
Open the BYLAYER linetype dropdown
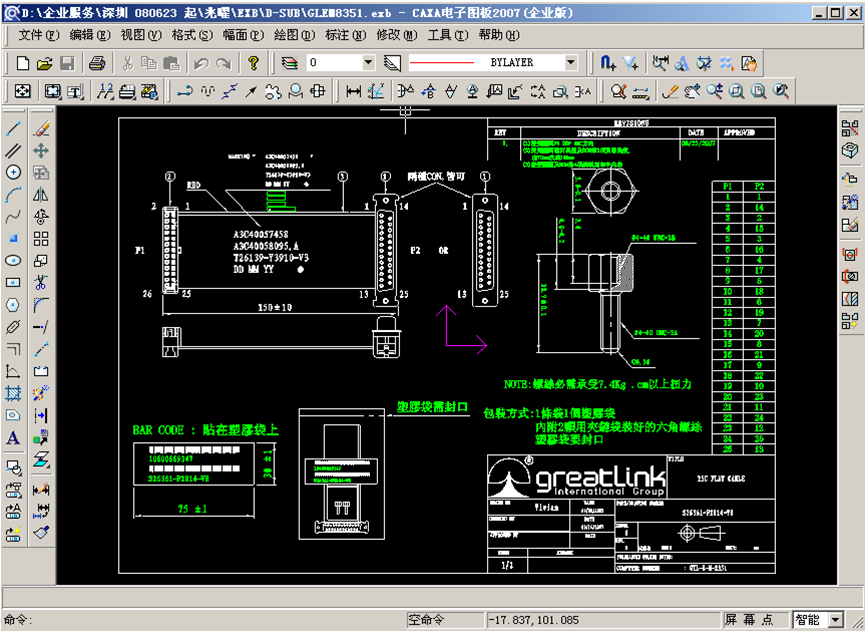coord(571,62)
